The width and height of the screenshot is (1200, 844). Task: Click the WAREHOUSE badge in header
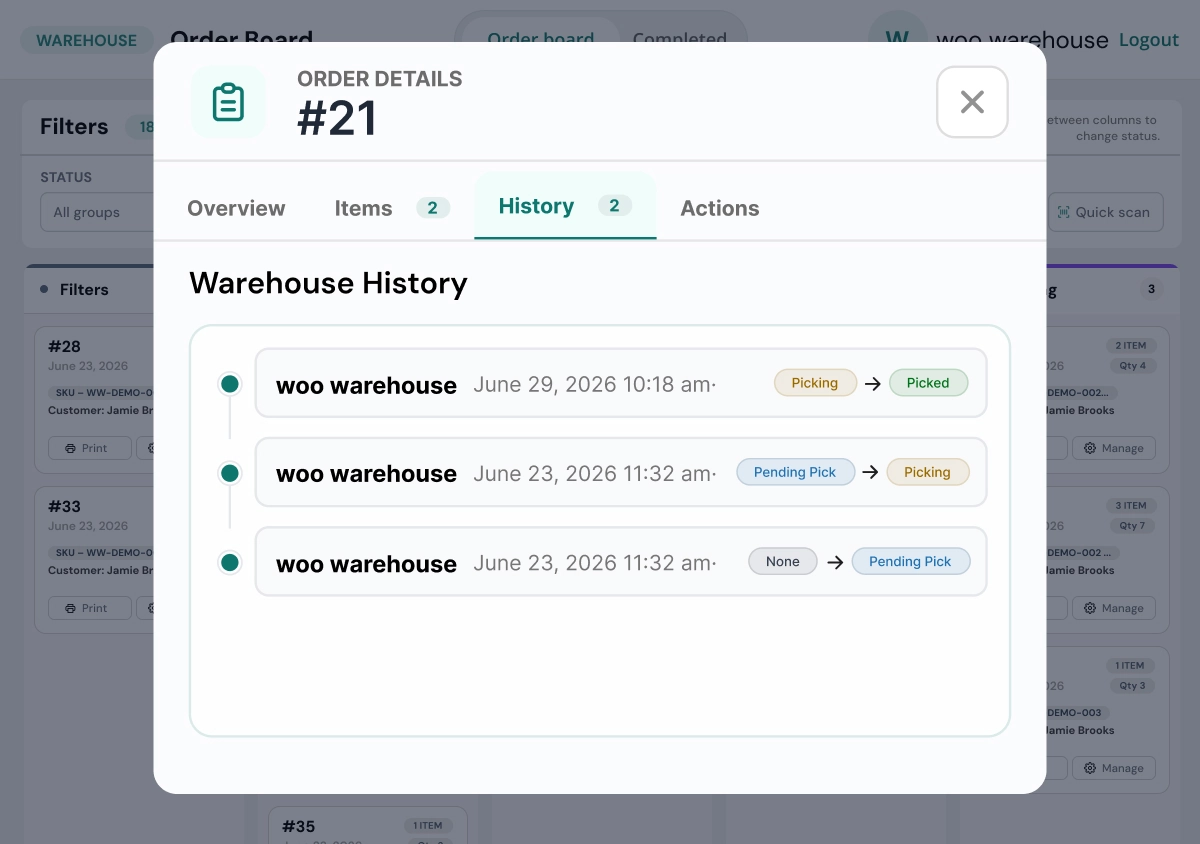tap(87, 41)
